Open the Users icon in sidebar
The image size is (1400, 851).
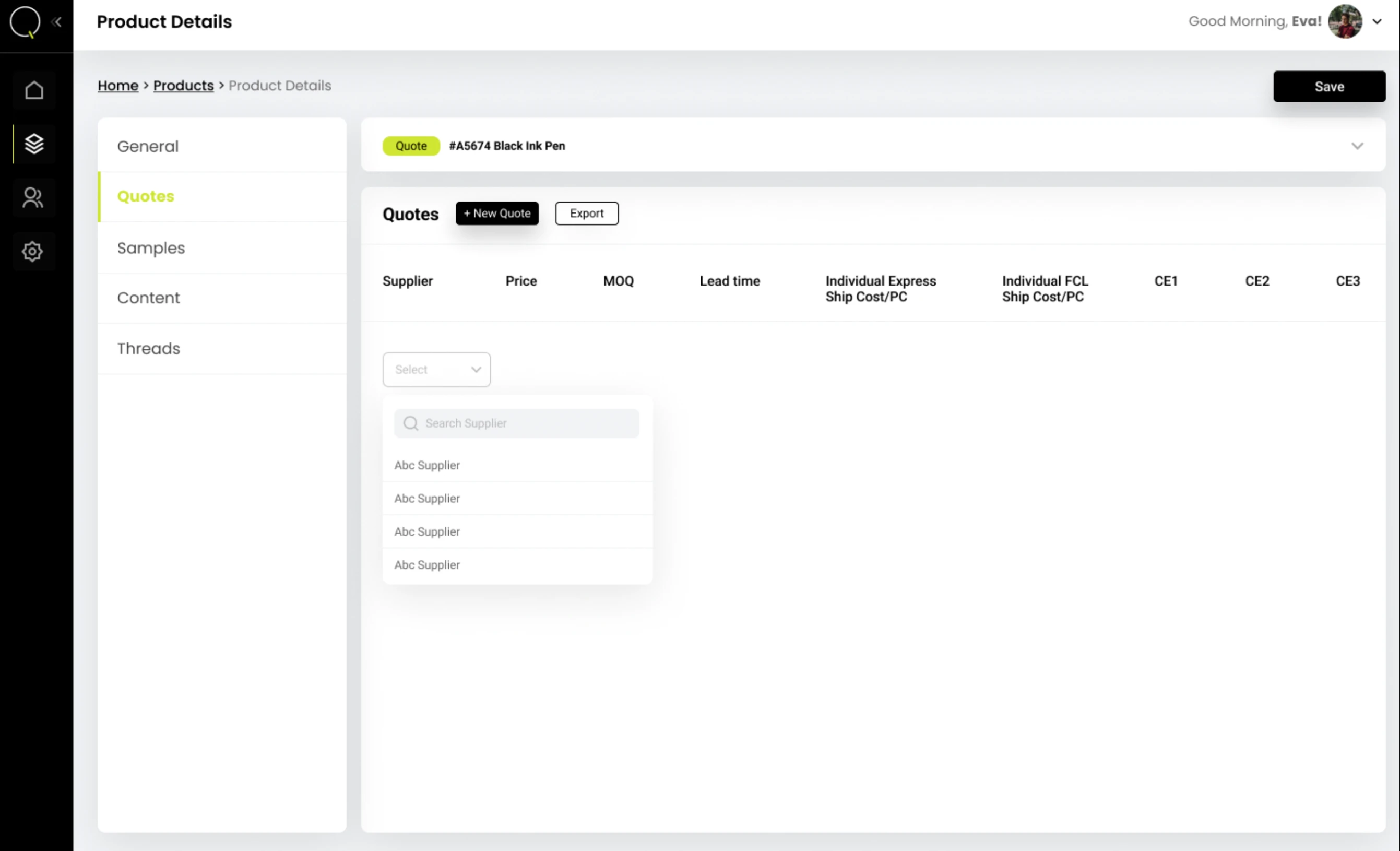tap(33, 198)
